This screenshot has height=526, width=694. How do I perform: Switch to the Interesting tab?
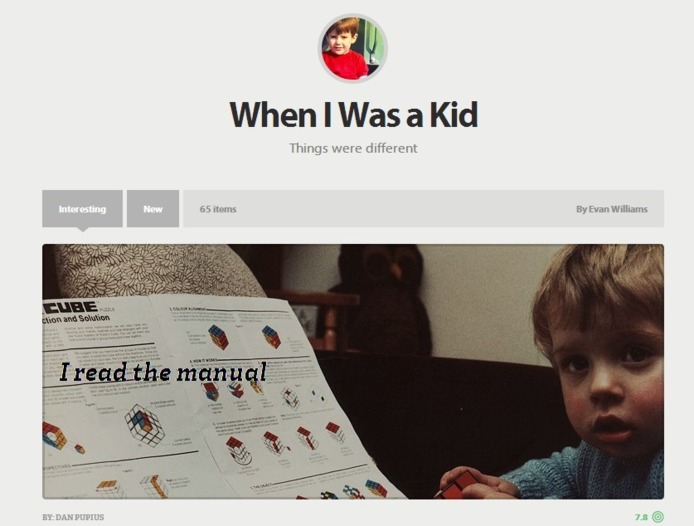tap(82, 209)
